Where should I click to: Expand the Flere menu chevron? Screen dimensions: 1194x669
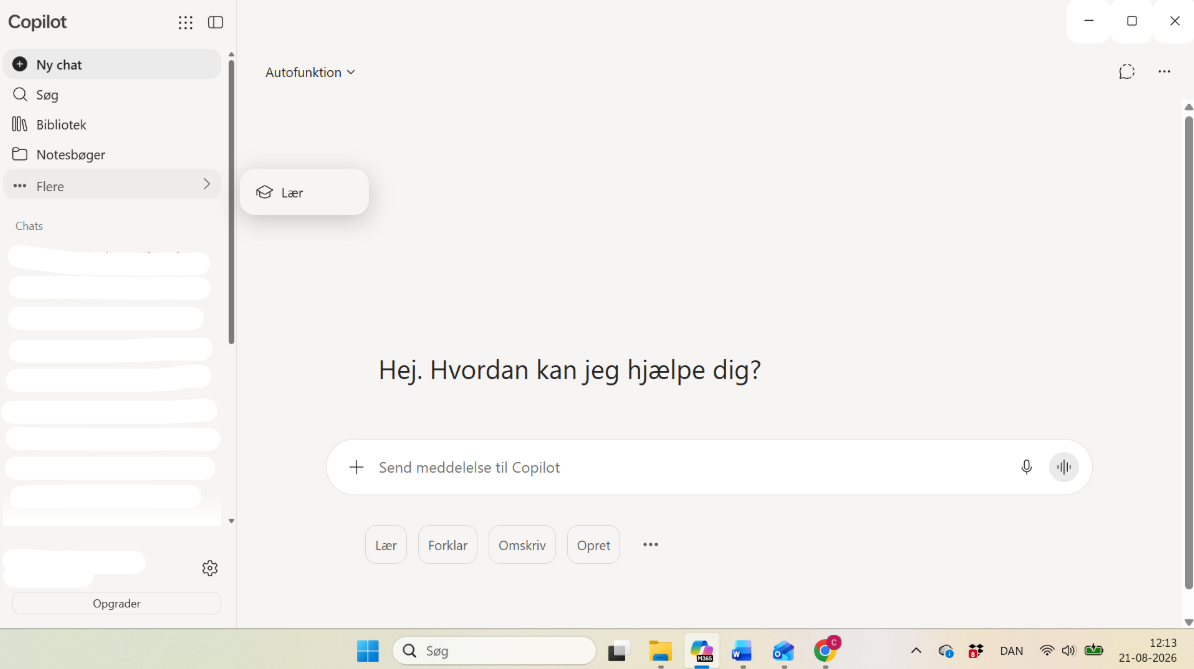(206, 184)
